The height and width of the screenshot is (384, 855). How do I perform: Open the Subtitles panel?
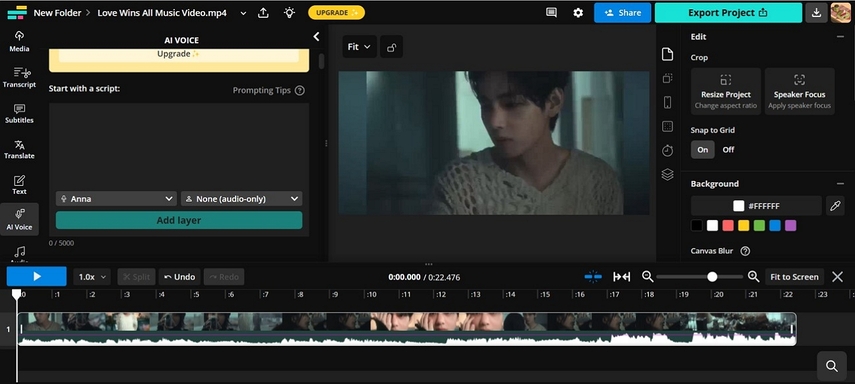[x=19, y=113]
